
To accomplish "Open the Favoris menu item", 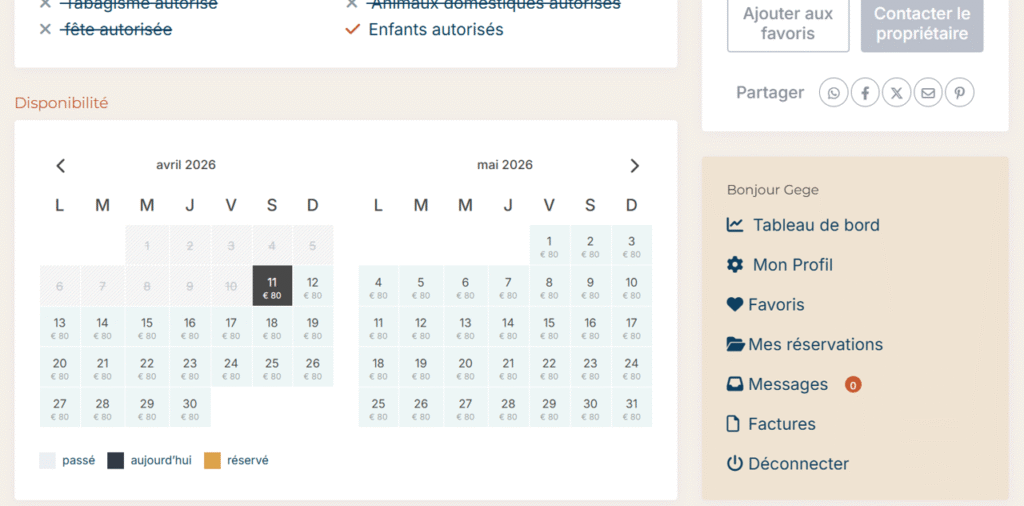I will pyautogui.click(x=776, y=305).
